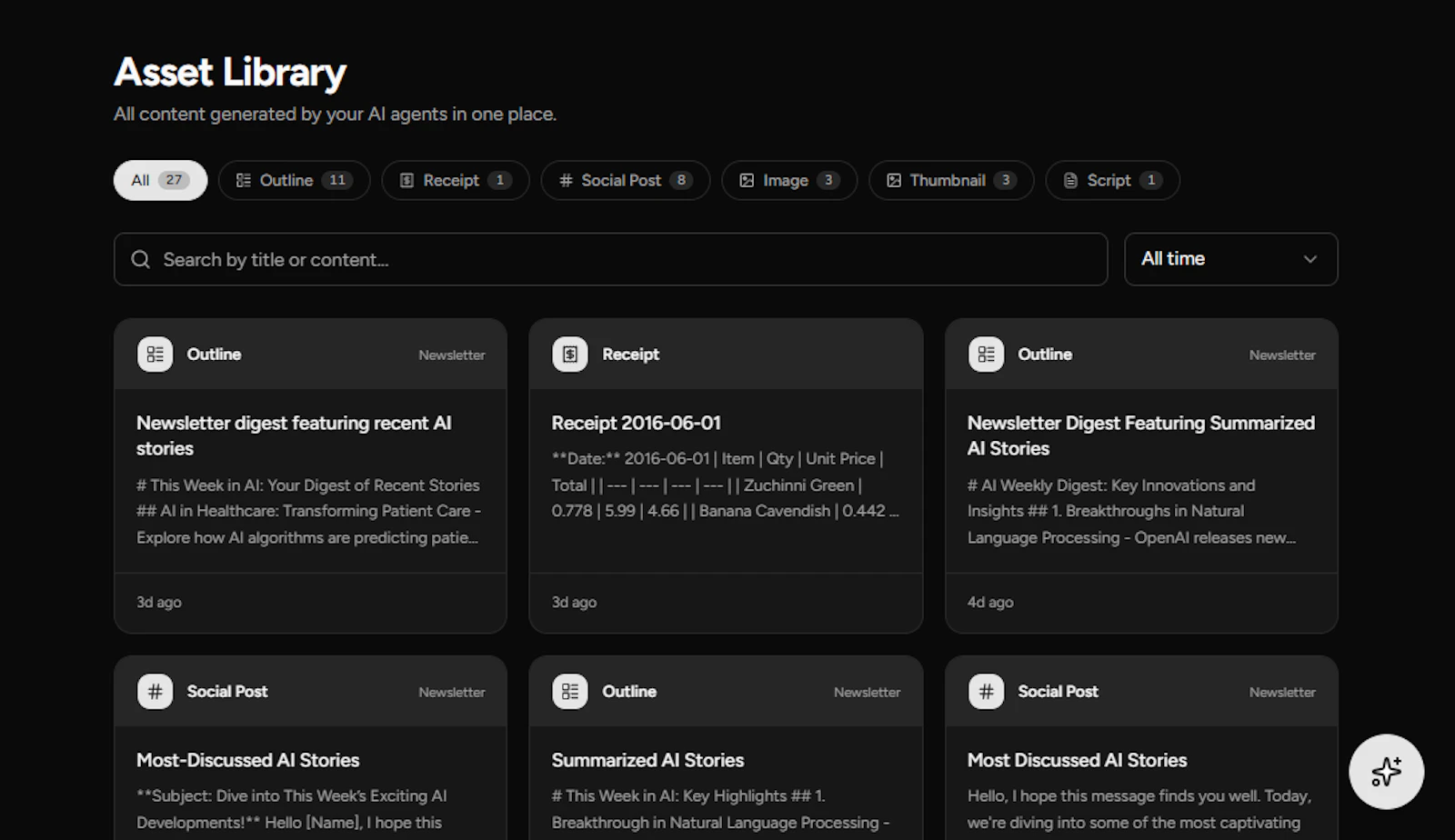
Task: Click Newsletter tag on Summarized AI Stories card
Action: click(867, 692)
